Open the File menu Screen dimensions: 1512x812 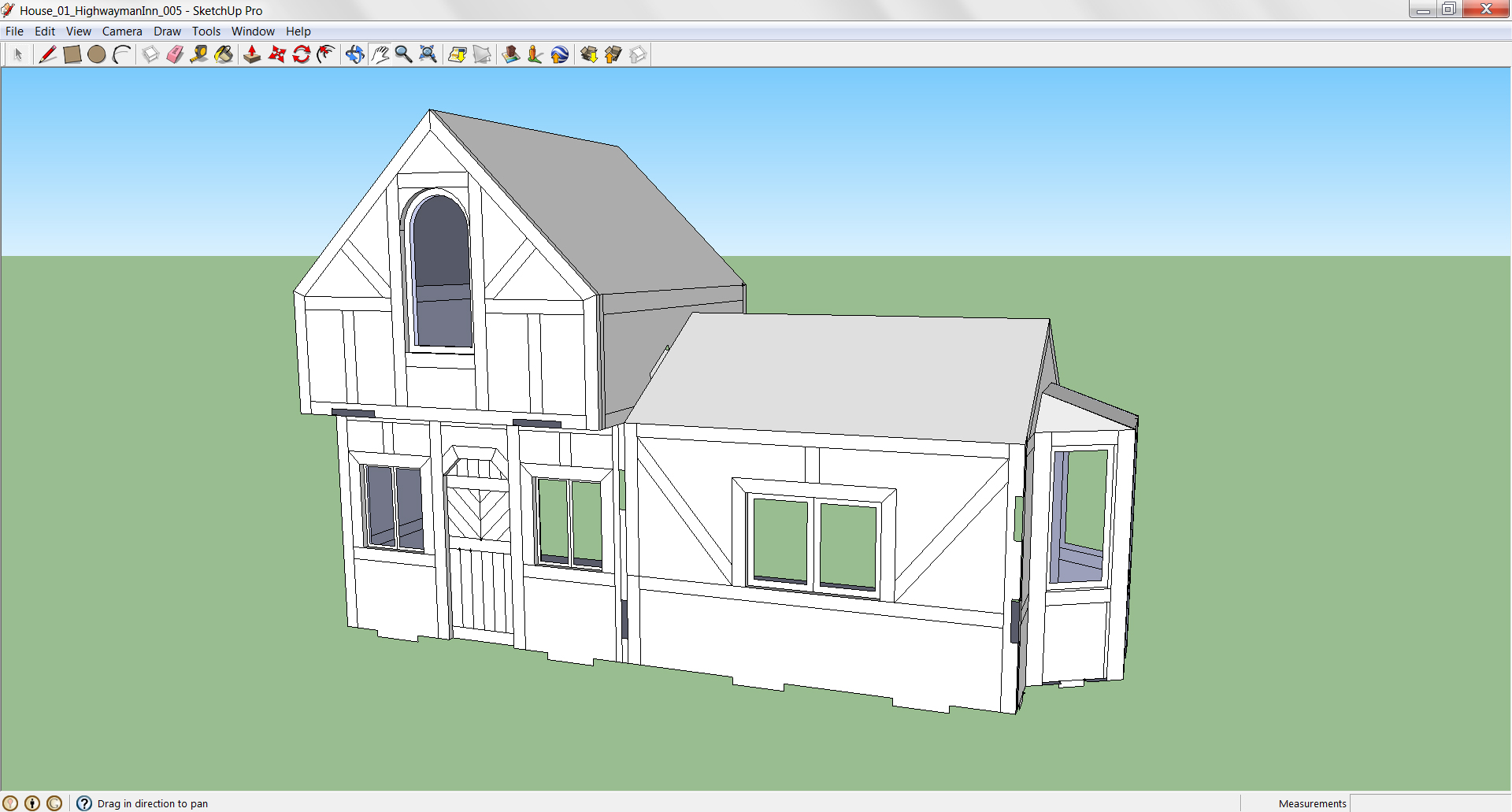pos(14,32)
